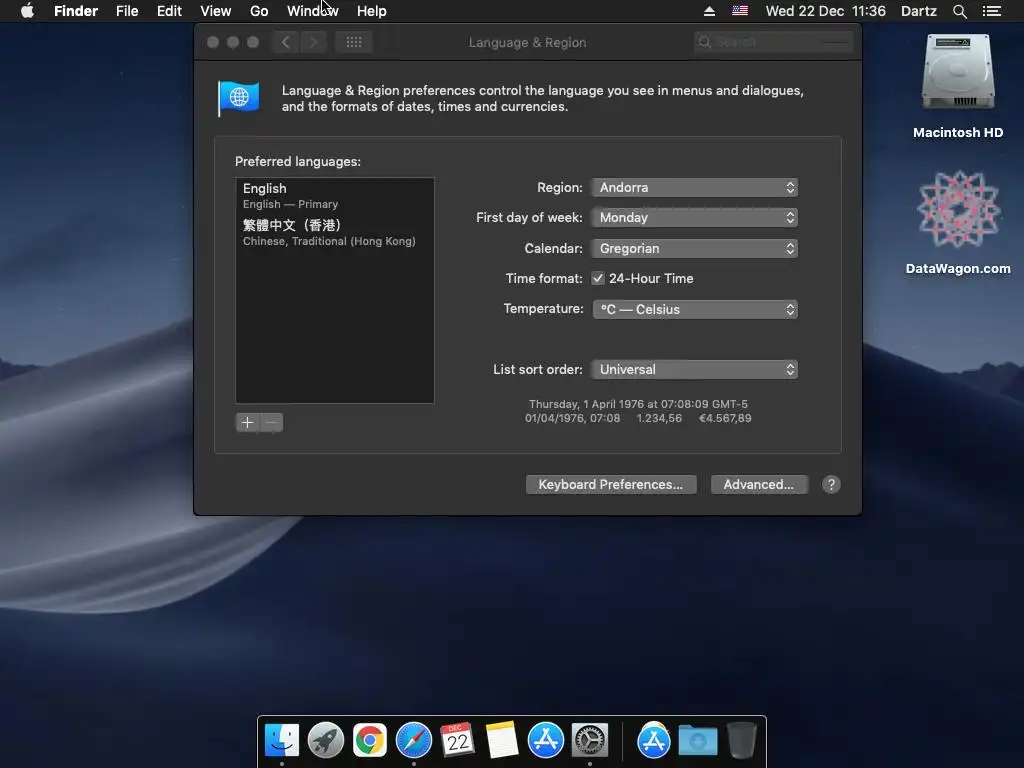The image size is (1024, 768).
Task: Click the menu bar date and time
Action: click(825, 11)
